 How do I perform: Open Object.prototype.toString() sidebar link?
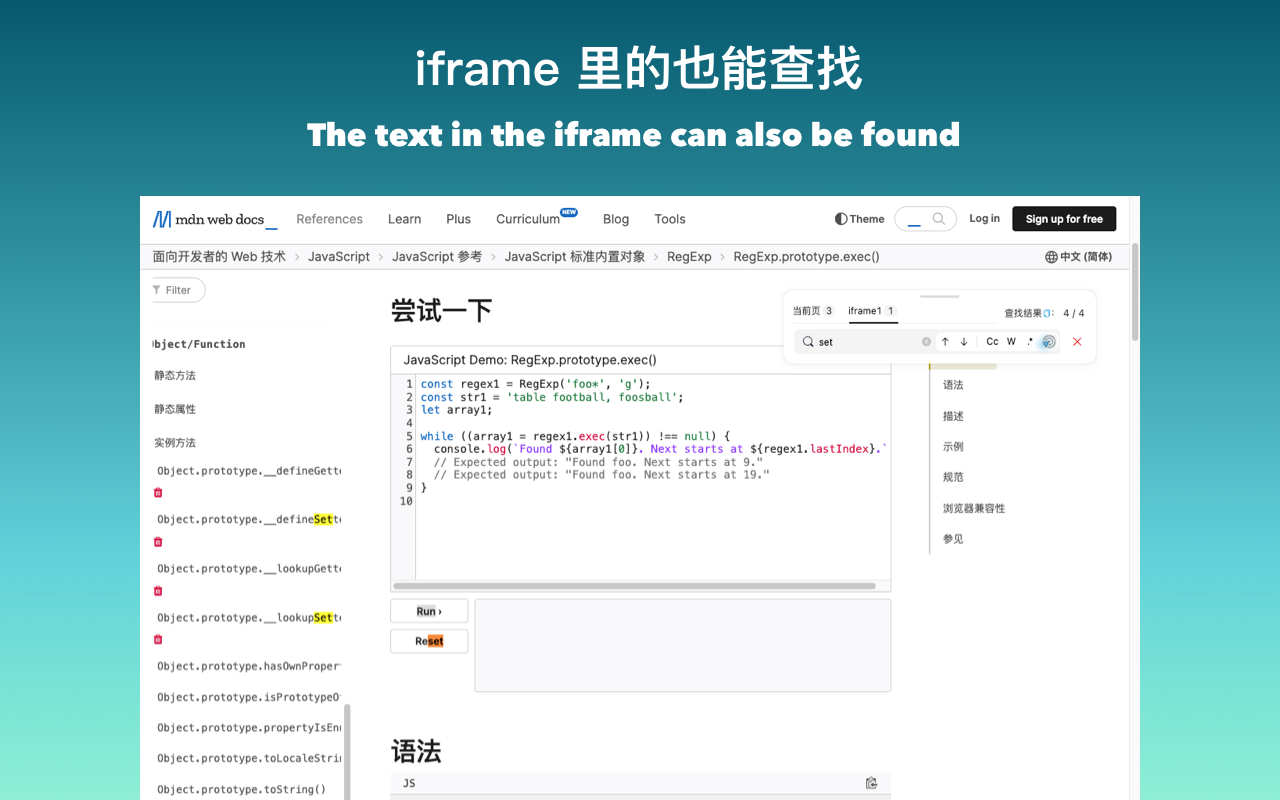point(241,789)
